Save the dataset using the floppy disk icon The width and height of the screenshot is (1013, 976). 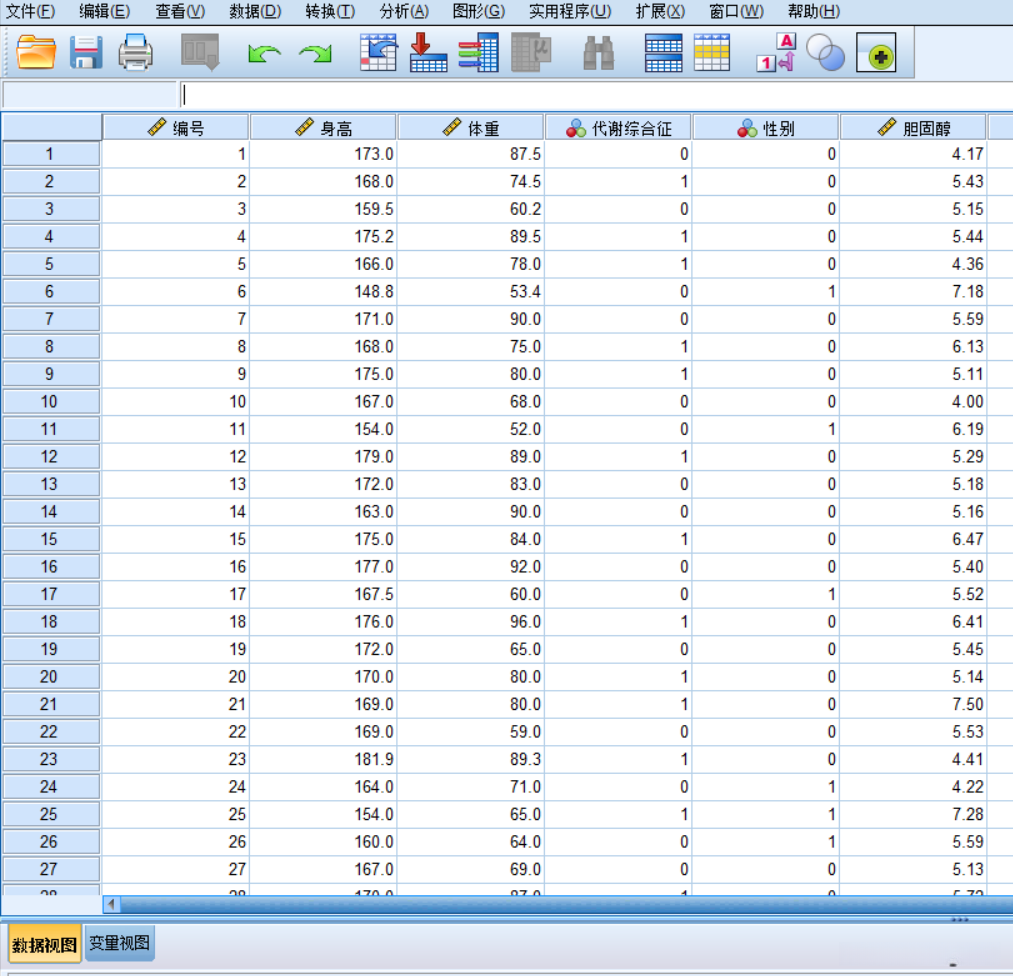(86, 52)
